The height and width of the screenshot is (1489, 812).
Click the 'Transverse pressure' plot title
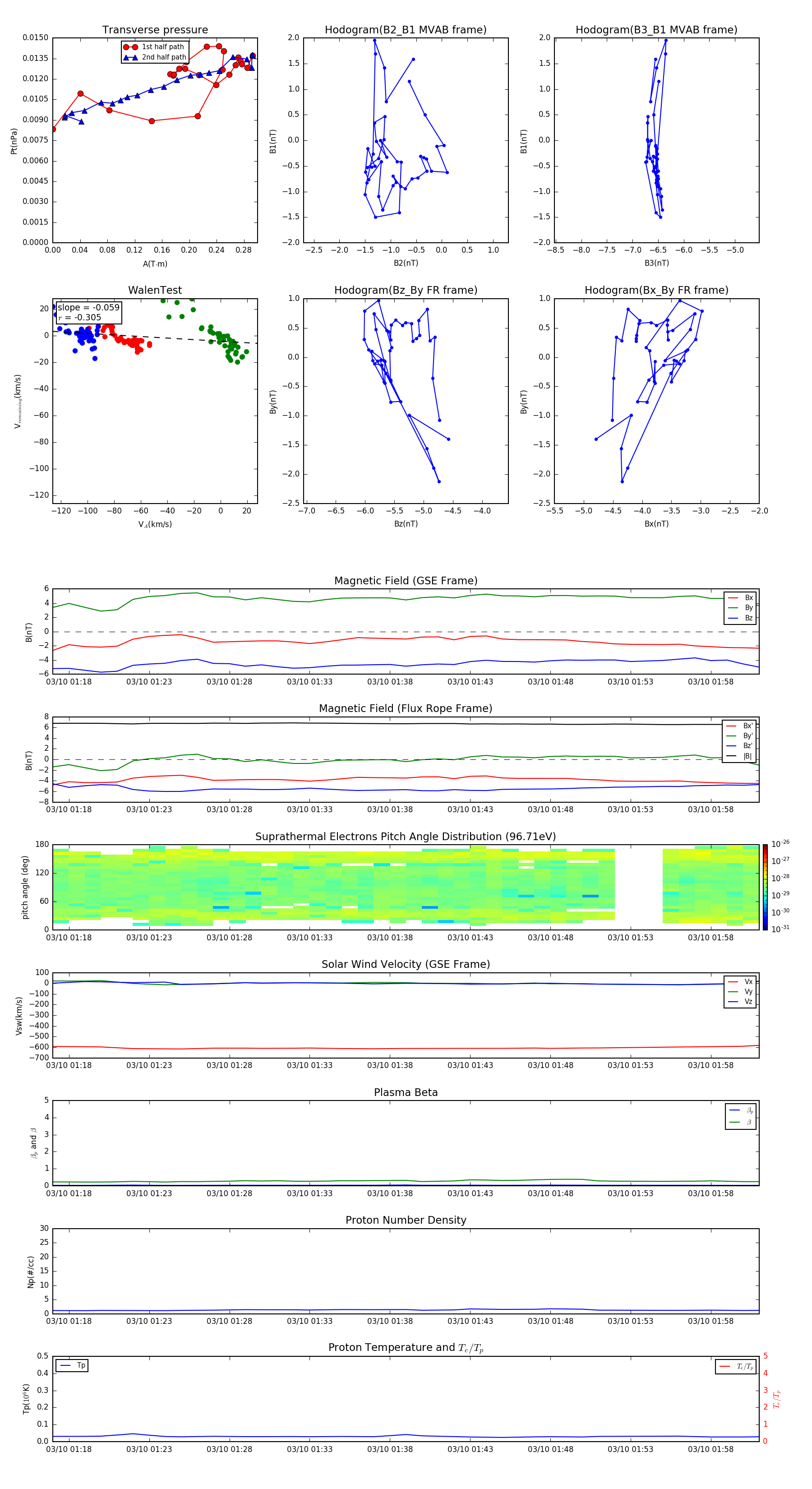coord(155,30)
